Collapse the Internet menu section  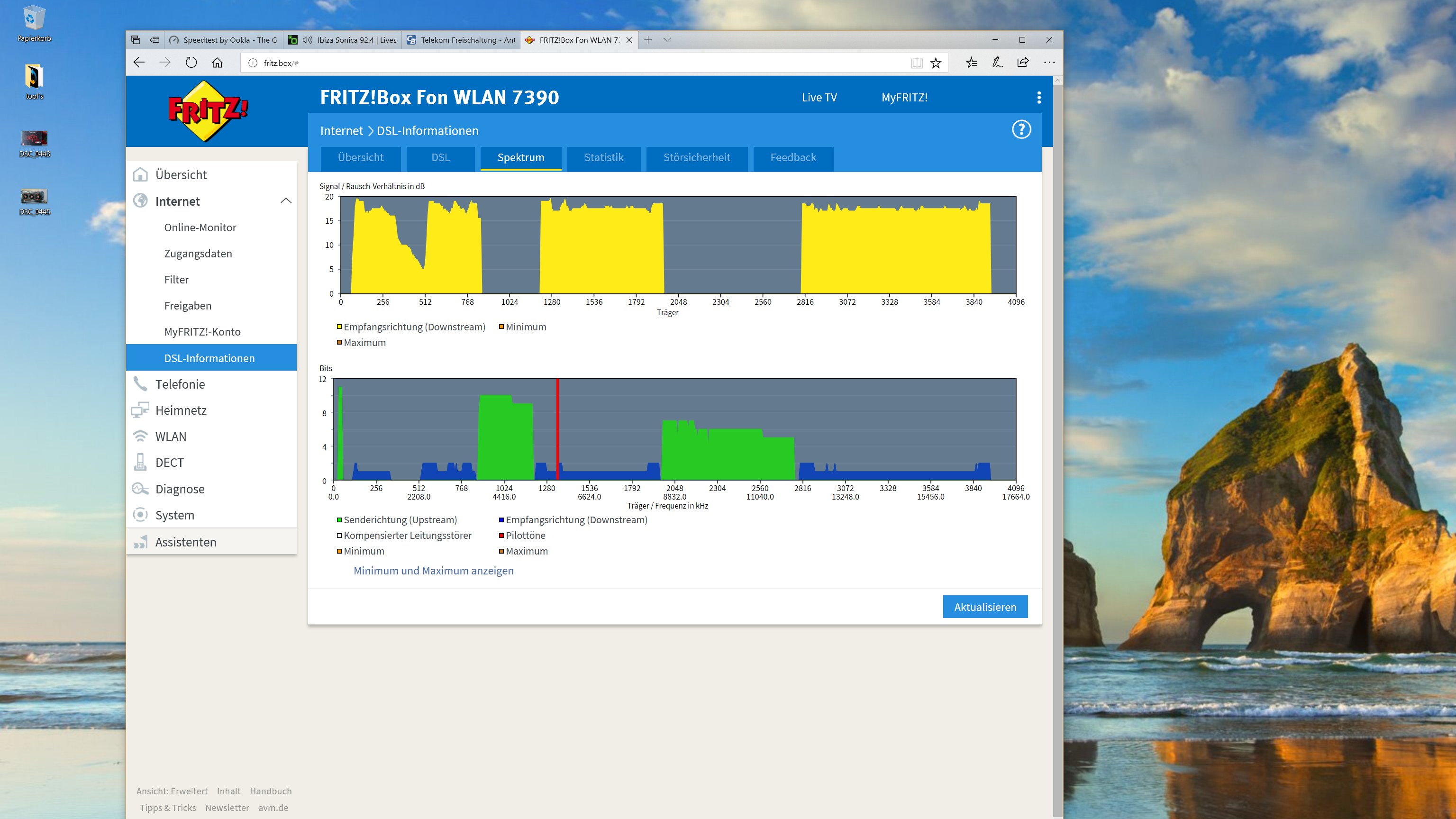click(286, 200)
